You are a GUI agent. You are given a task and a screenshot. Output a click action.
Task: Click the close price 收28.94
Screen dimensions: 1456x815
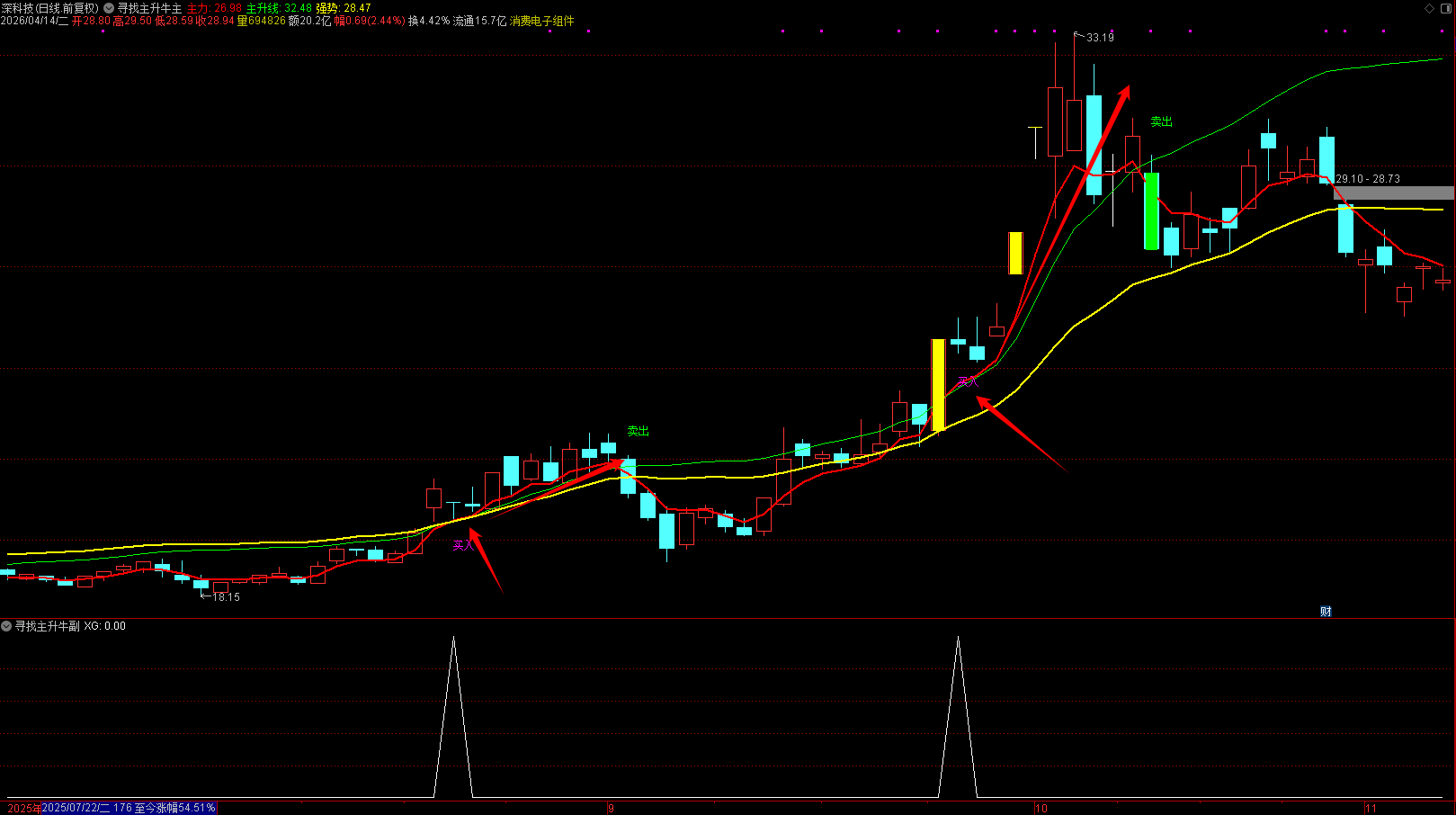(x=215, y=21)
